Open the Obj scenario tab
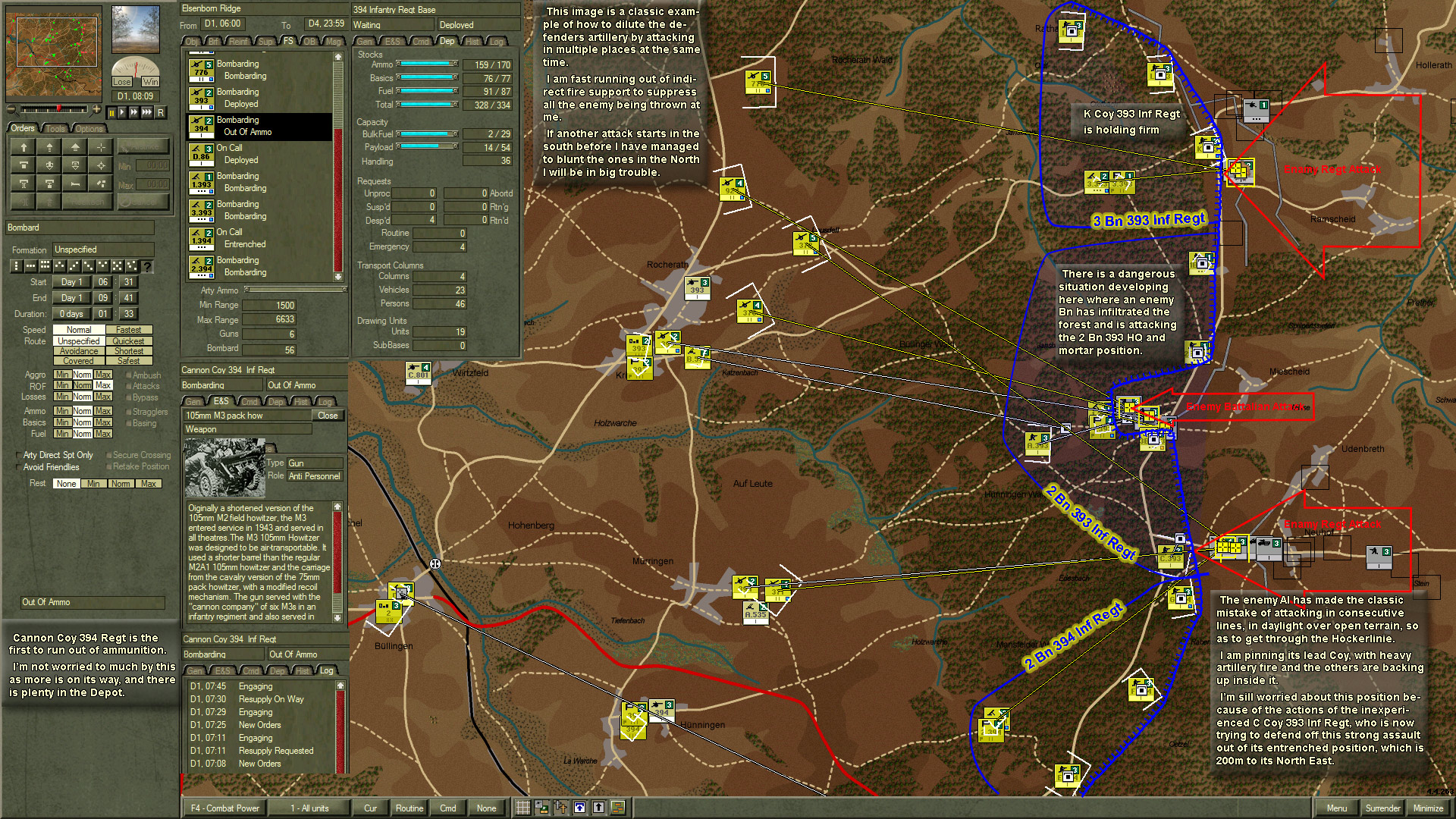This screenshot has width=1456, height=819. point(192,42)
